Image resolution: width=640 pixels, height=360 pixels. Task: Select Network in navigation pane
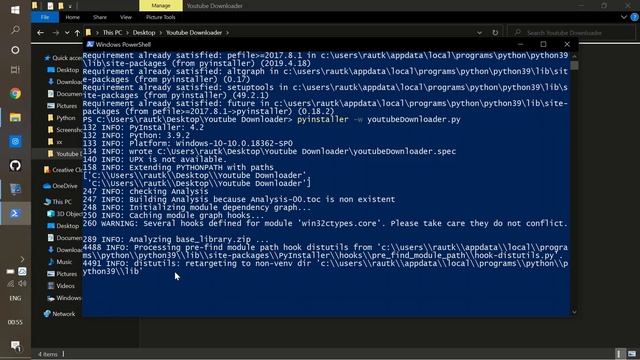coord(60,314)
